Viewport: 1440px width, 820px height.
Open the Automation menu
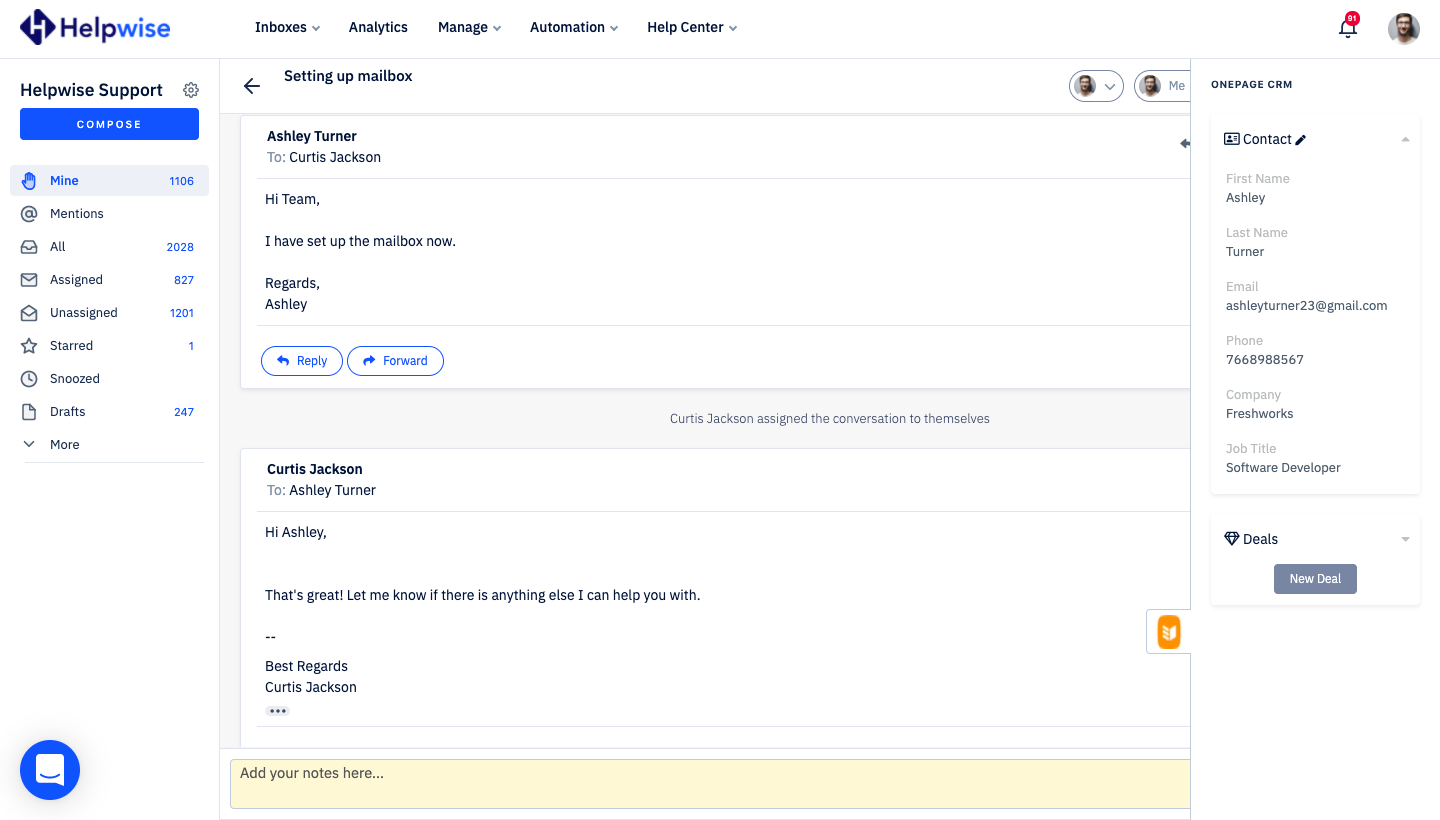tap(573, 27)
